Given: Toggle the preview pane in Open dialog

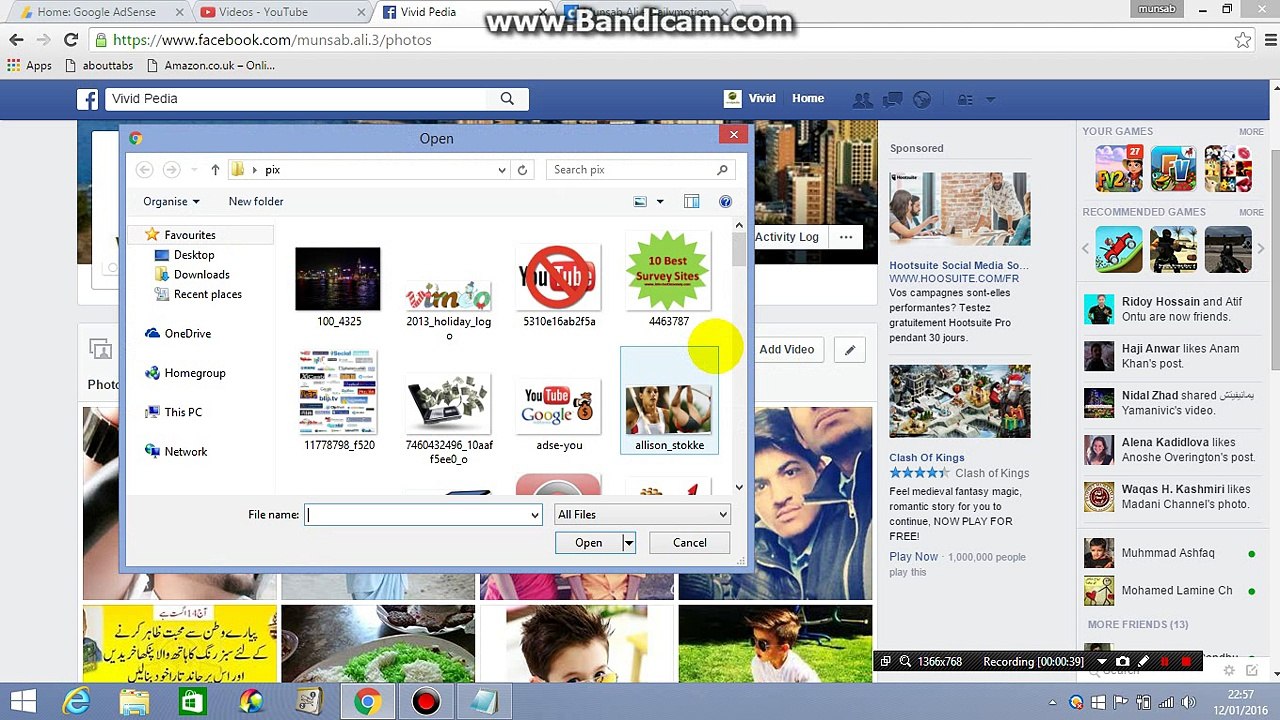Looking at the screenshot, I should coord(691,202).
